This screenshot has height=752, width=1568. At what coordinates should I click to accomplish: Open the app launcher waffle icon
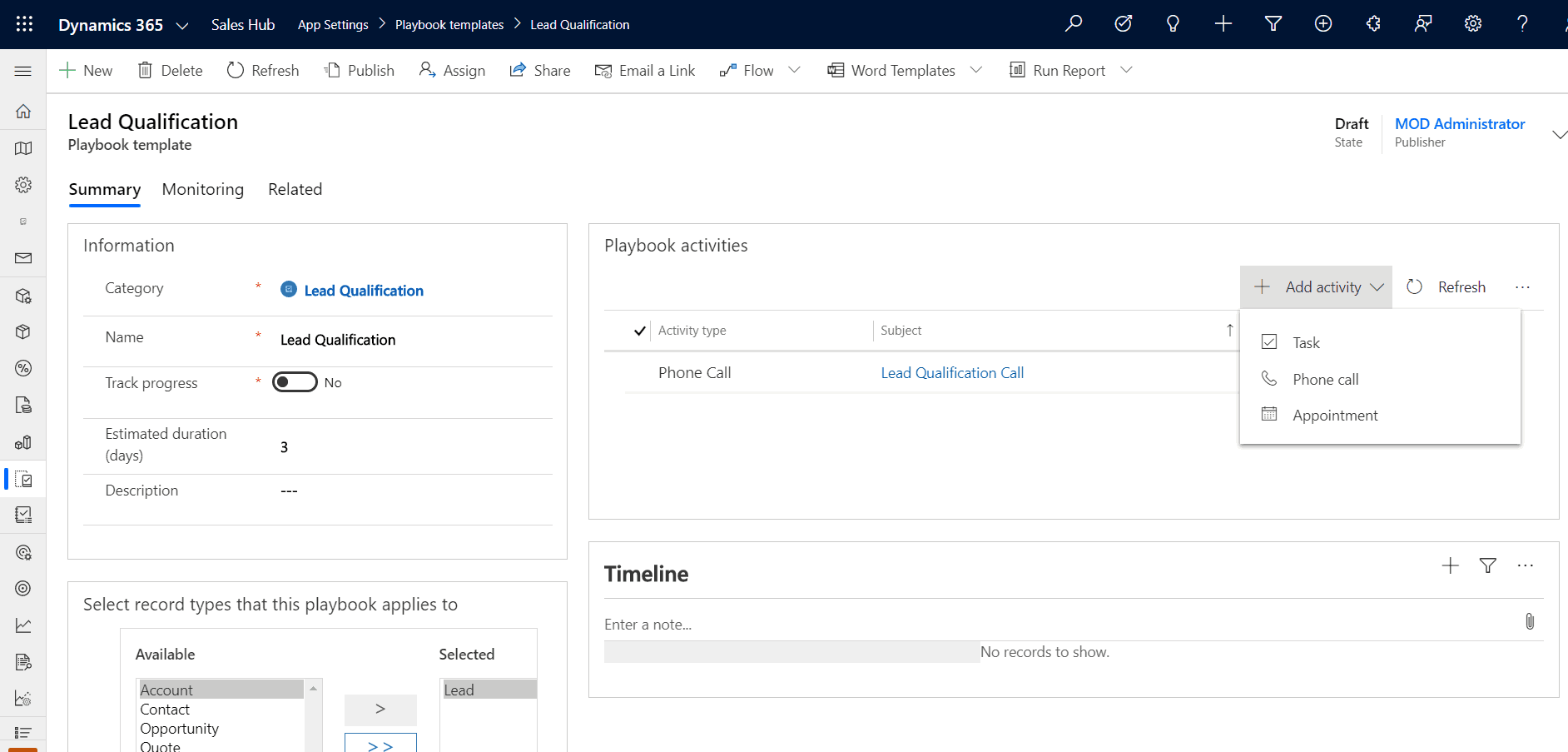pyautogui.click(x=24, y=24)
